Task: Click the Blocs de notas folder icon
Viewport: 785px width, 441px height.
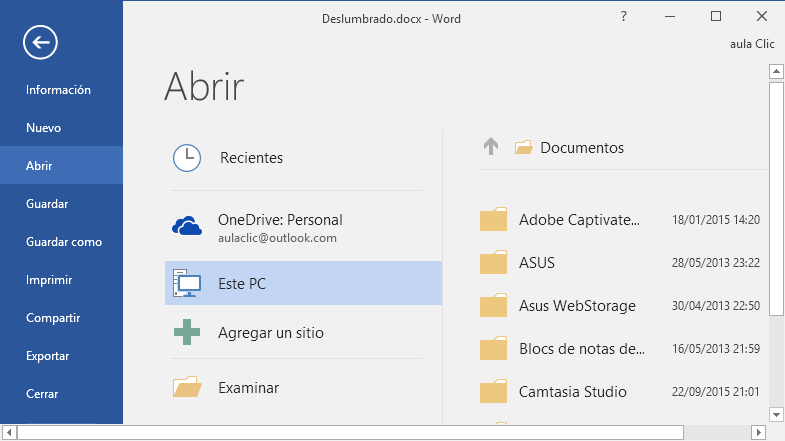Action: (493, 348)
